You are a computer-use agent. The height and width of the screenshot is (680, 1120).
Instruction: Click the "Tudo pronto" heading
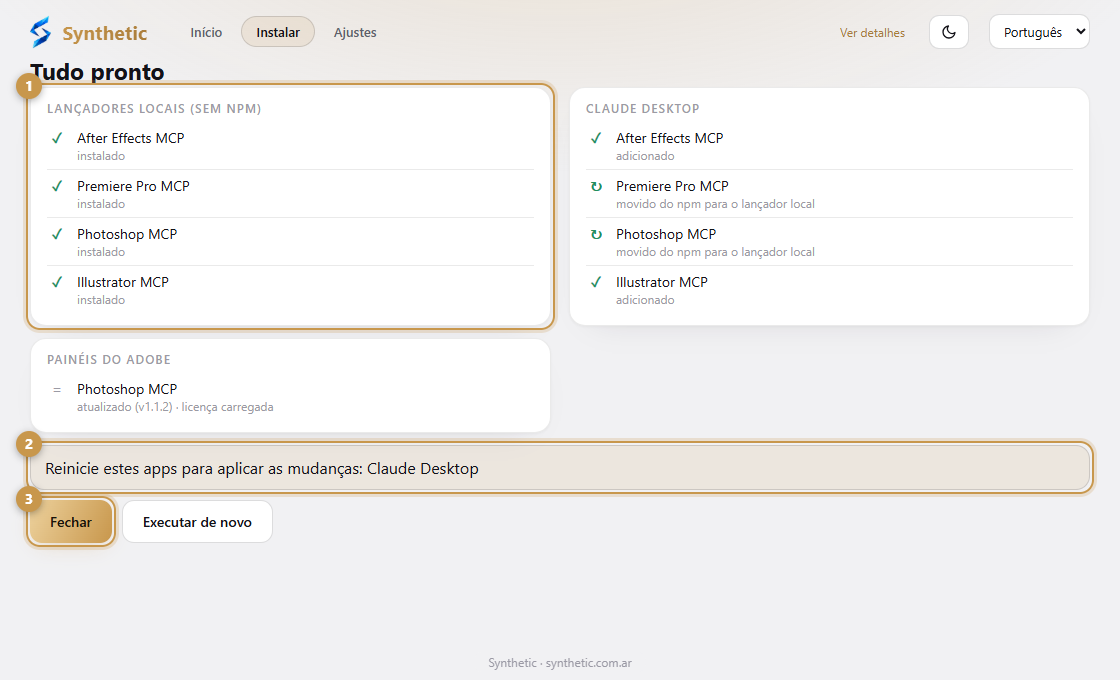pyautogui.click(x=97, y=71)
